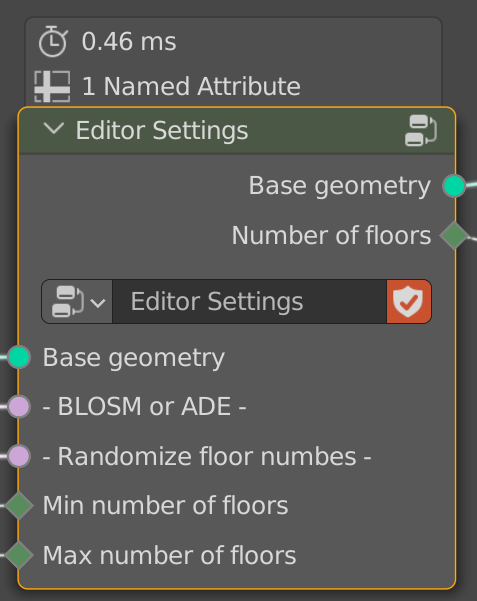Open the node tree browse dropdown
Image resolution: width=477 pixels, height=601 pixels.
pos(77,302)
